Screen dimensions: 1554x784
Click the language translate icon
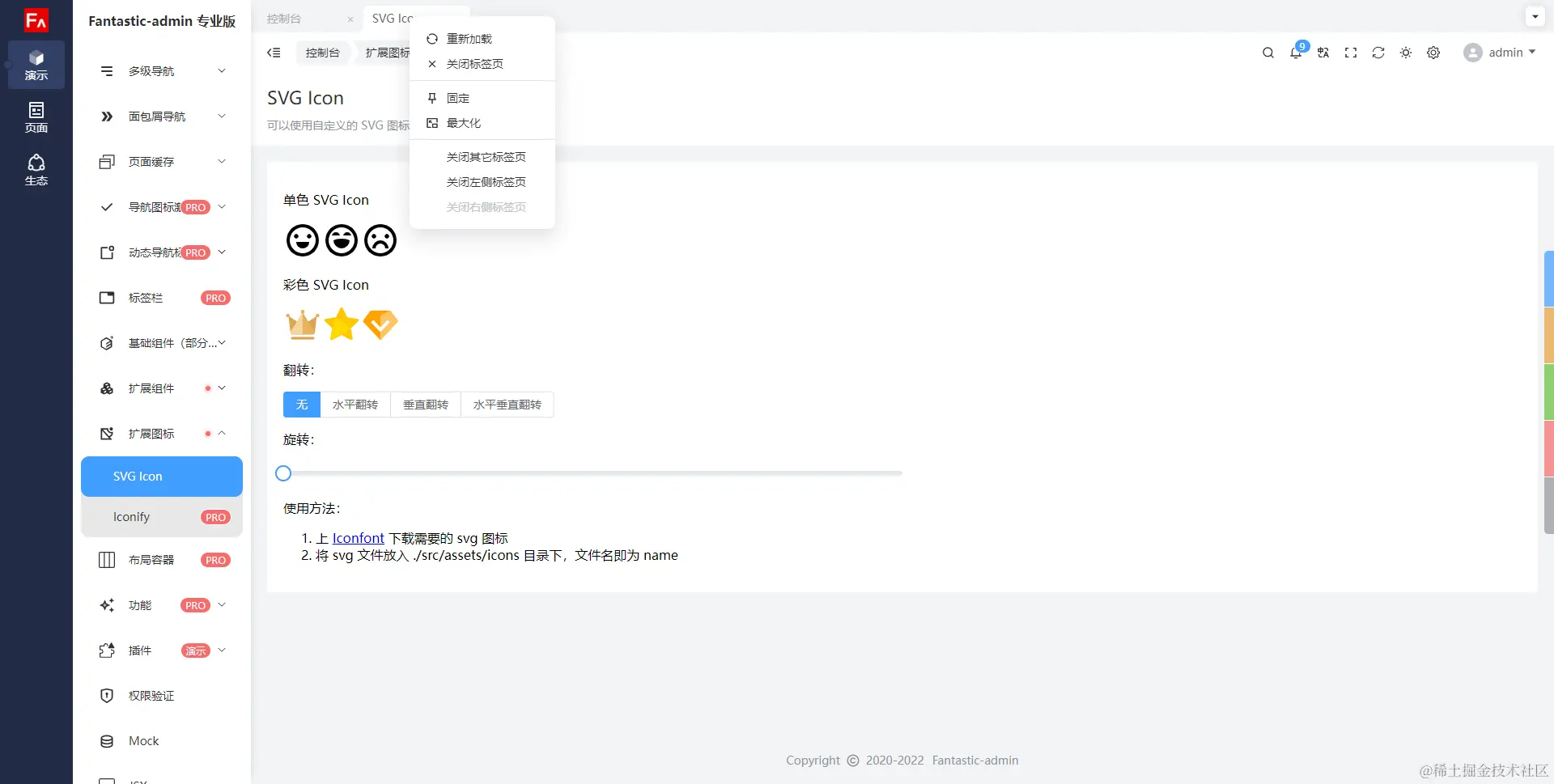click(1323, 53)
